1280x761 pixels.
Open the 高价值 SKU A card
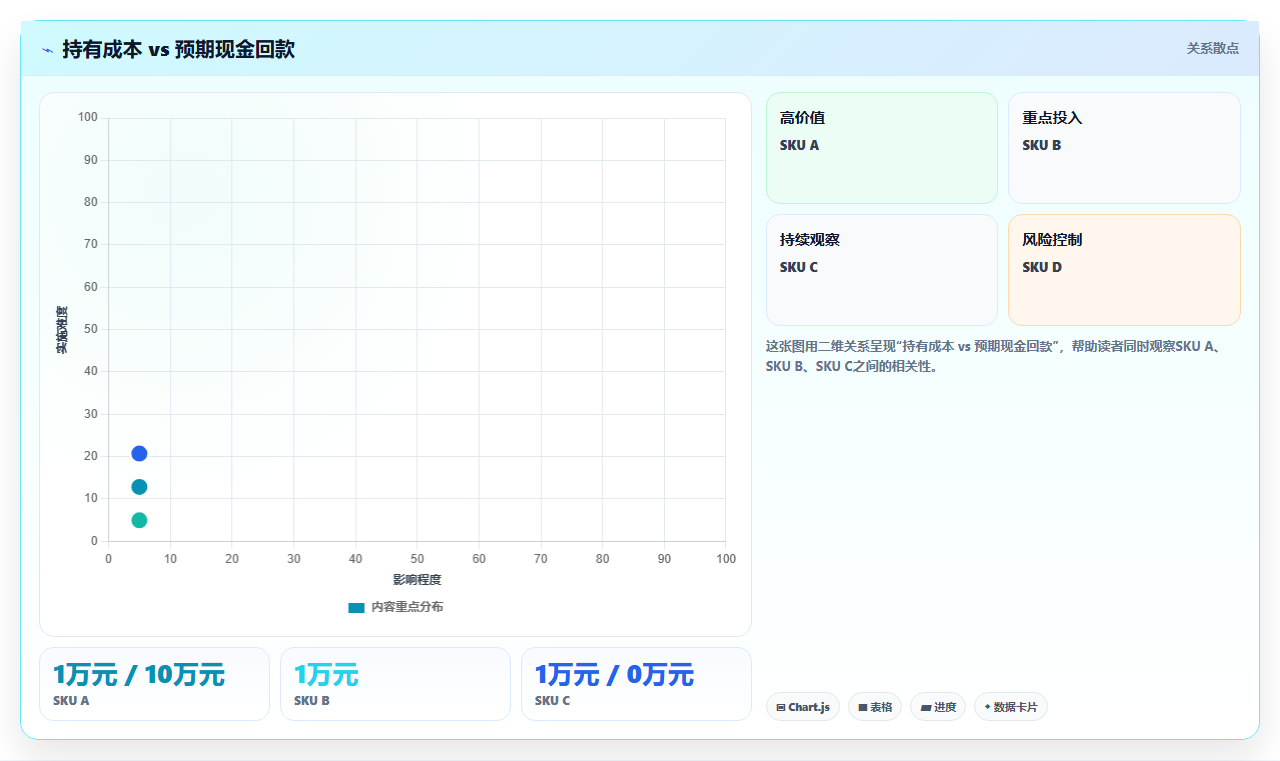pos(882,148)
